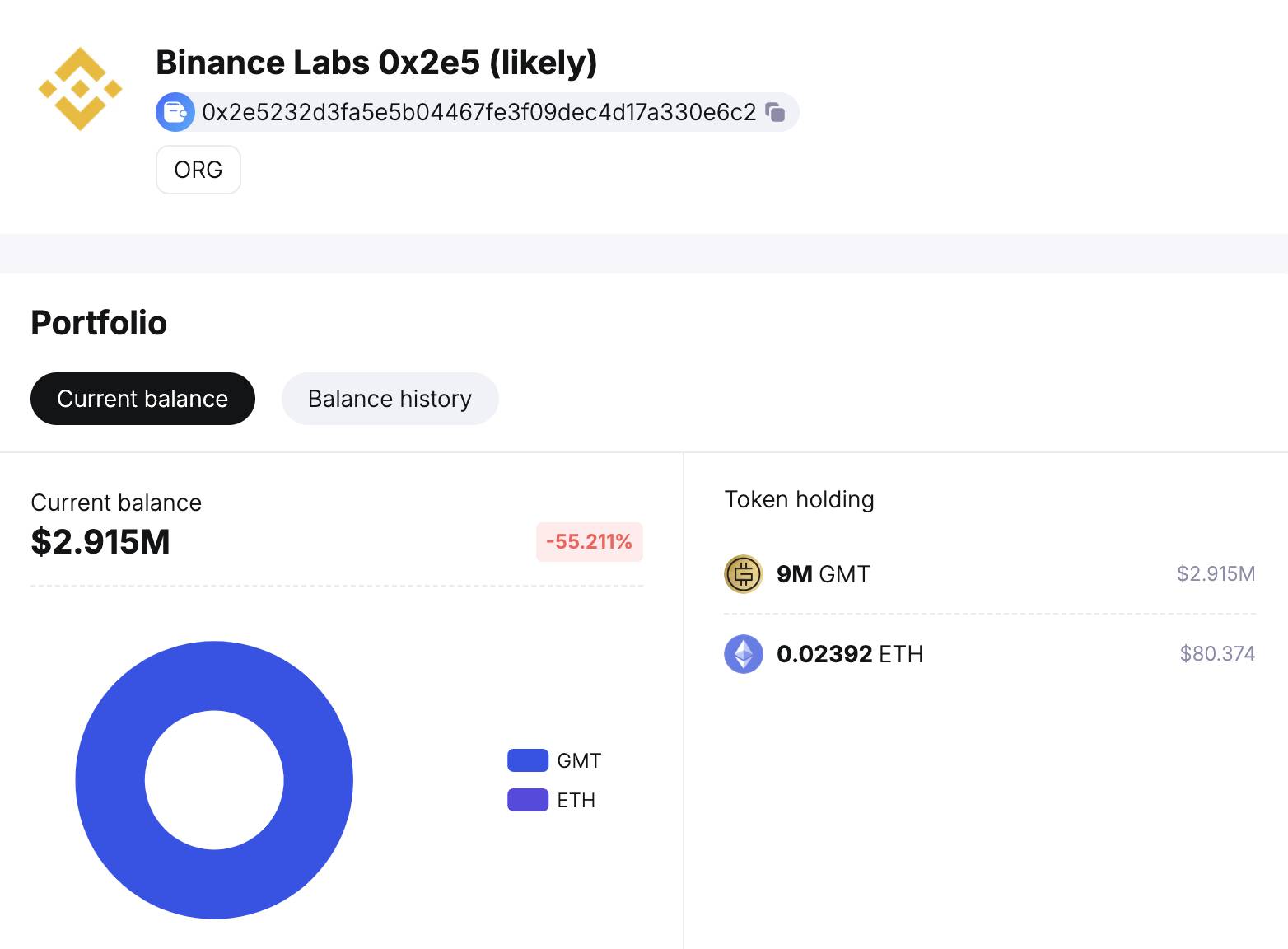This screenshot has height=949, width=1288.
Task: Click the GMT legend label
Action: coord(579,760)
